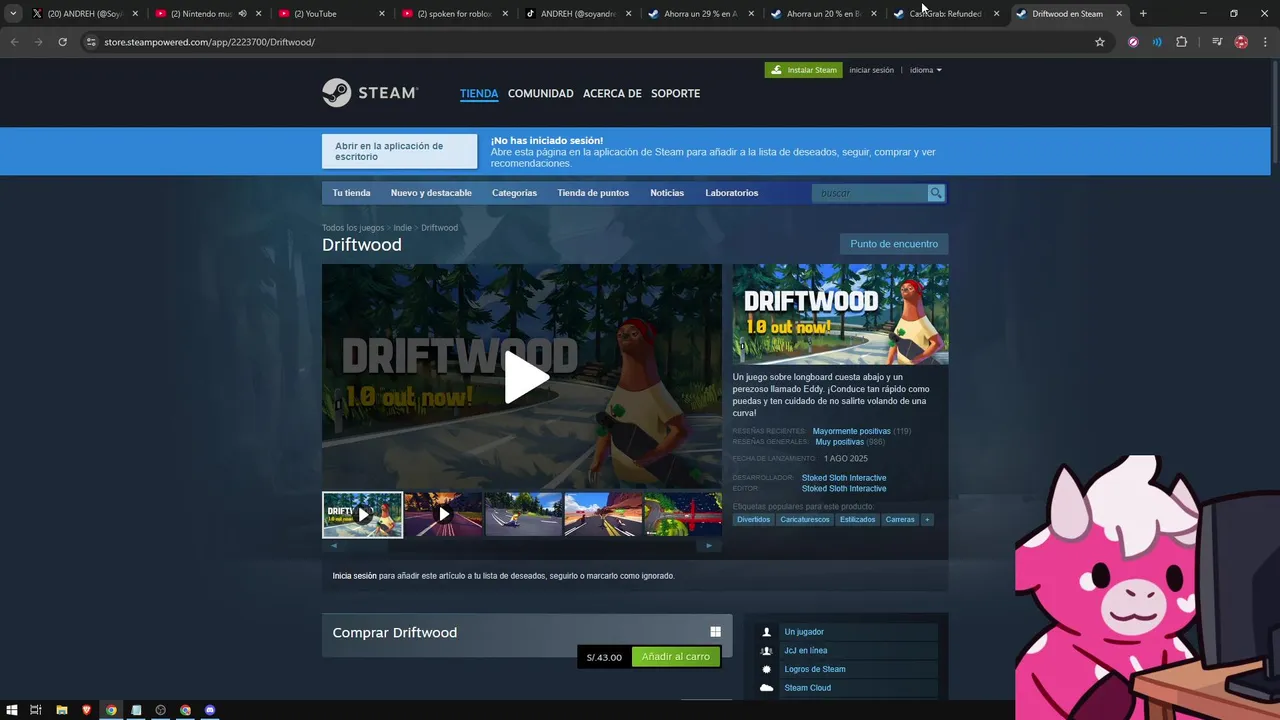Open Noticias section
This screenshot has height=720, width=1280.
[667, 193]
